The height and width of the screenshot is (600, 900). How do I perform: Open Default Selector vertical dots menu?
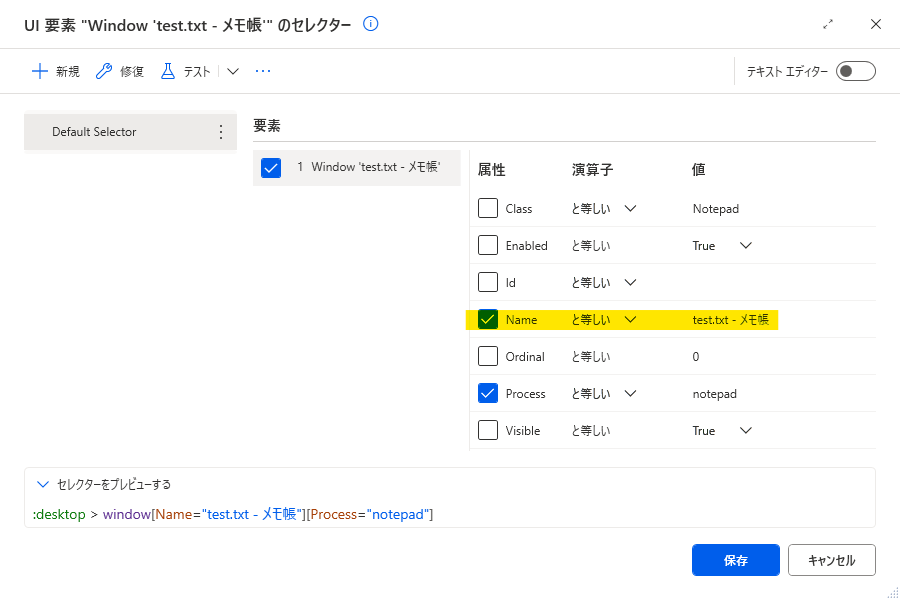(221, 132)
